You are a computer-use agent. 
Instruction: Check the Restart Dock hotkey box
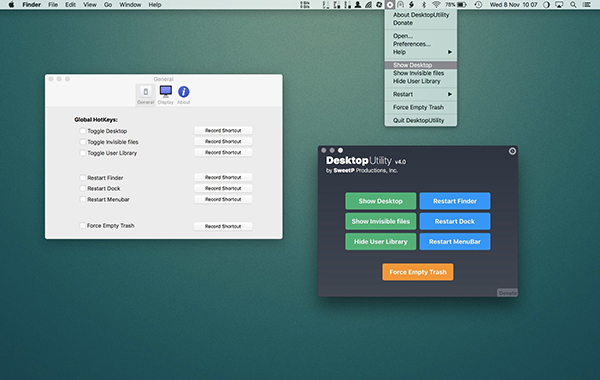click(x=83, y=188)
